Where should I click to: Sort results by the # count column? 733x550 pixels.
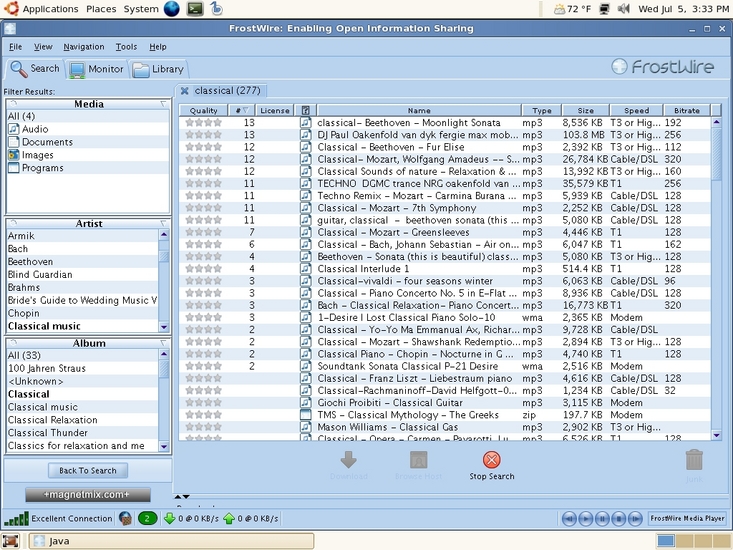click(242, 110)
